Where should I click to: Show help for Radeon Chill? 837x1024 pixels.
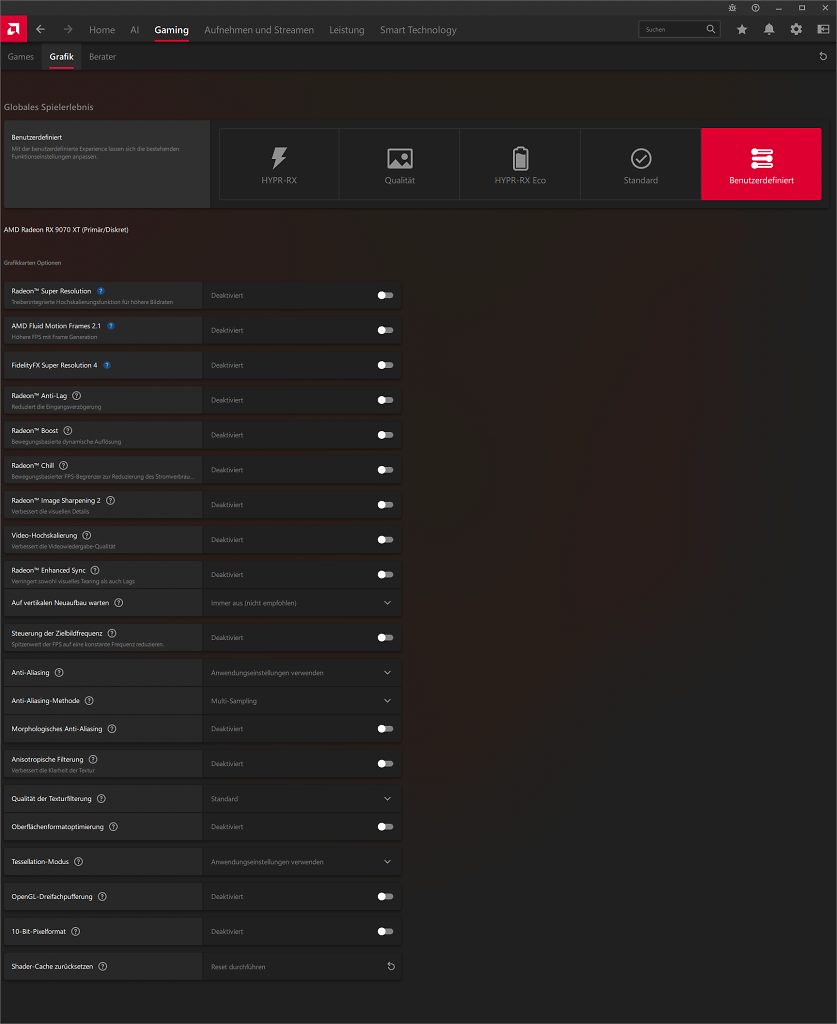click(63, 466)
